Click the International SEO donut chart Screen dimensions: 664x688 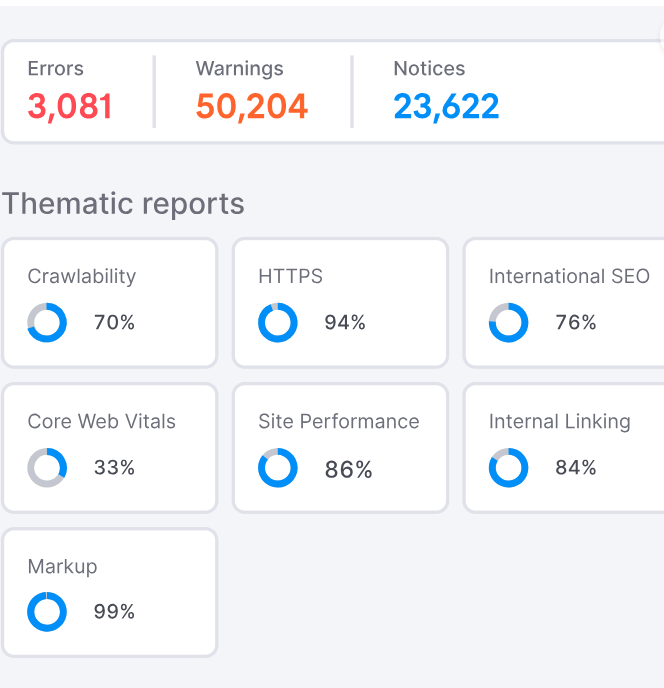[508, 323]
